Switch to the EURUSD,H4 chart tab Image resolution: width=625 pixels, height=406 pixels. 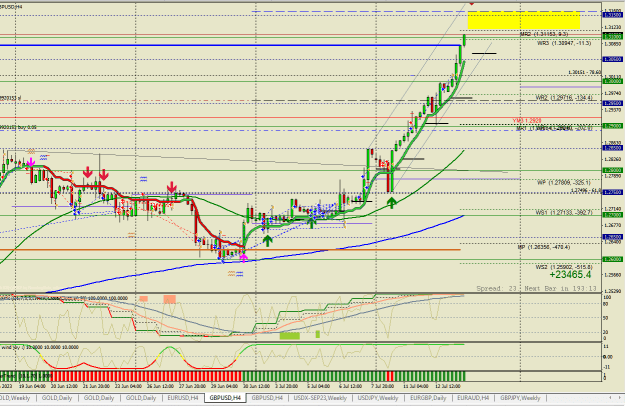click(x=183, y=398)
